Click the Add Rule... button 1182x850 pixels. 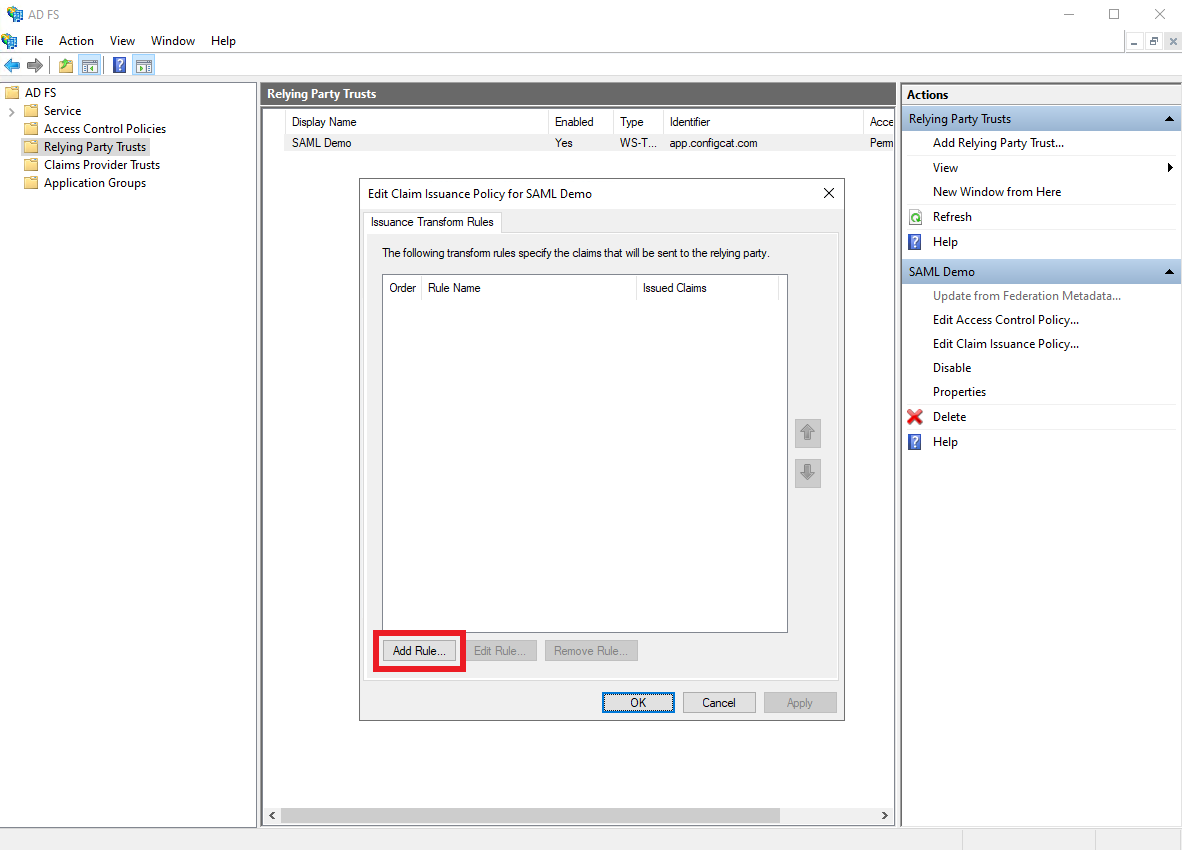(419, 651)
